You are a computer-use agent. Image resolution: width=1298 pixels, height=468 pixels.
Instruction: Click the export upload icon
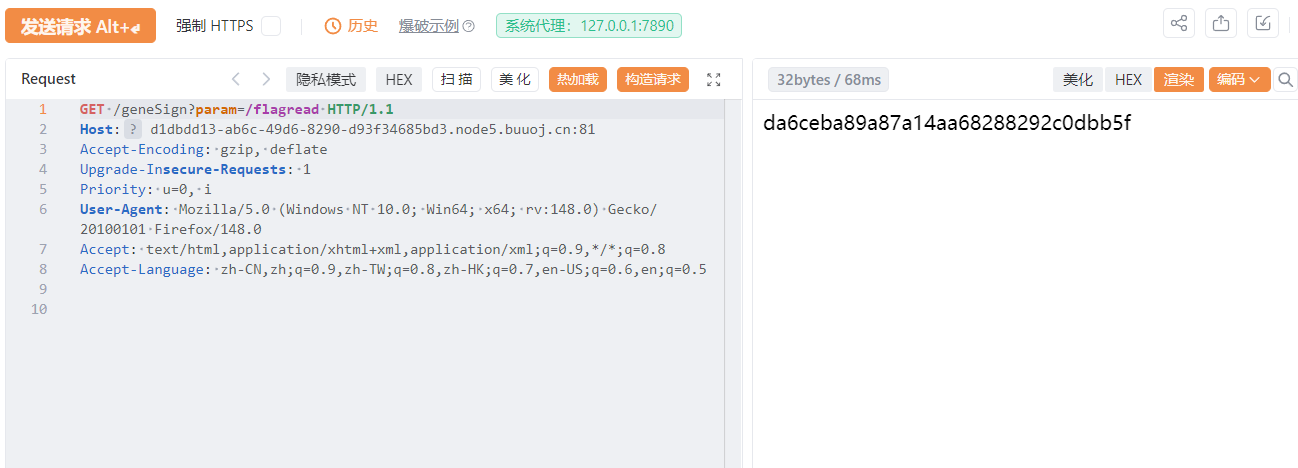point(1220,24)
